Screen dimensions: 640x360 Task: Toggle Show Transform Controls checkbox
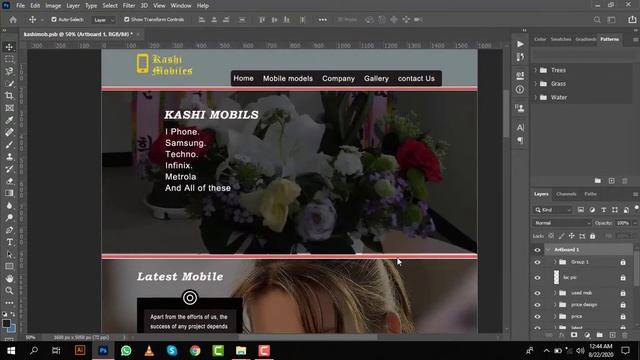click(x=127, y=20)
